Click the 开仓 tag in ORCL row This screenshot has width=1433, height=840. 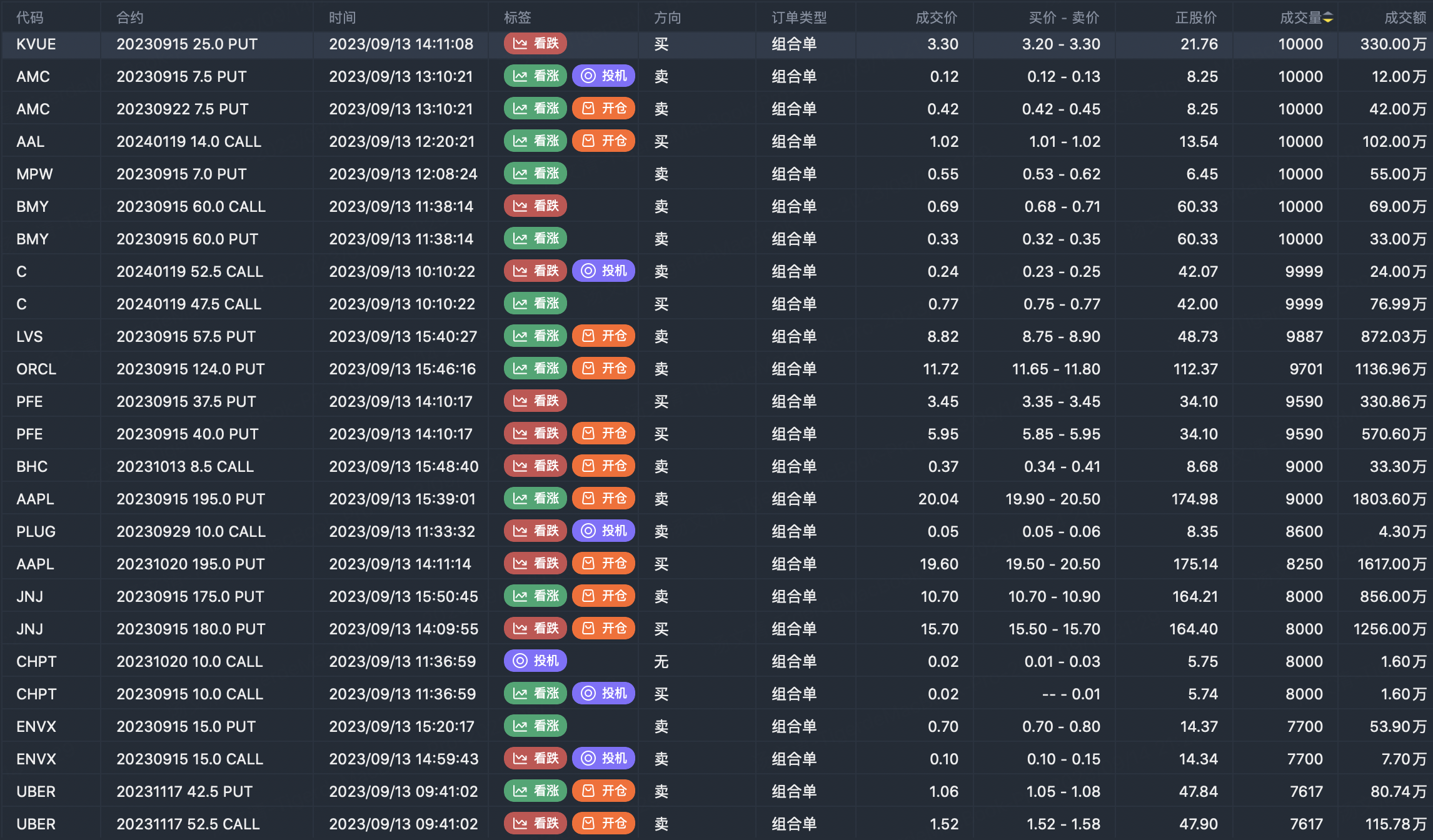tap(603, 369)
